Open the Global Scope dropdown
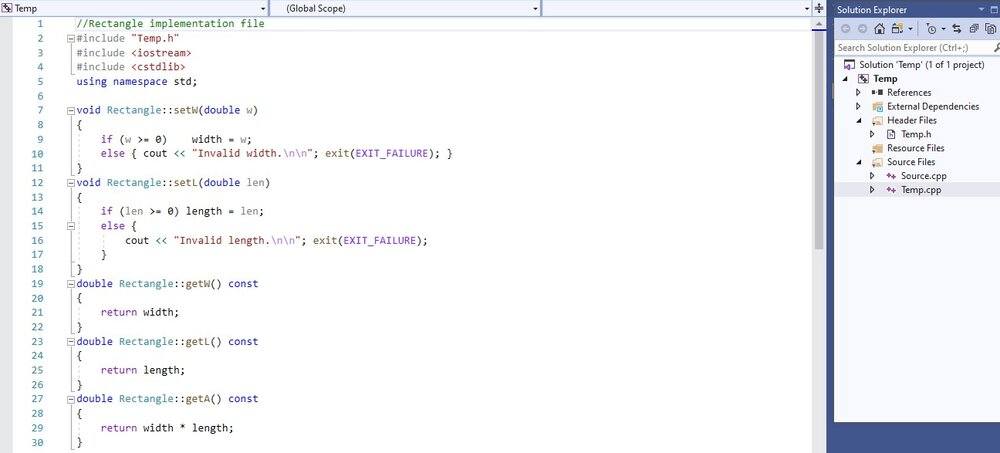 tap(535, 9)
